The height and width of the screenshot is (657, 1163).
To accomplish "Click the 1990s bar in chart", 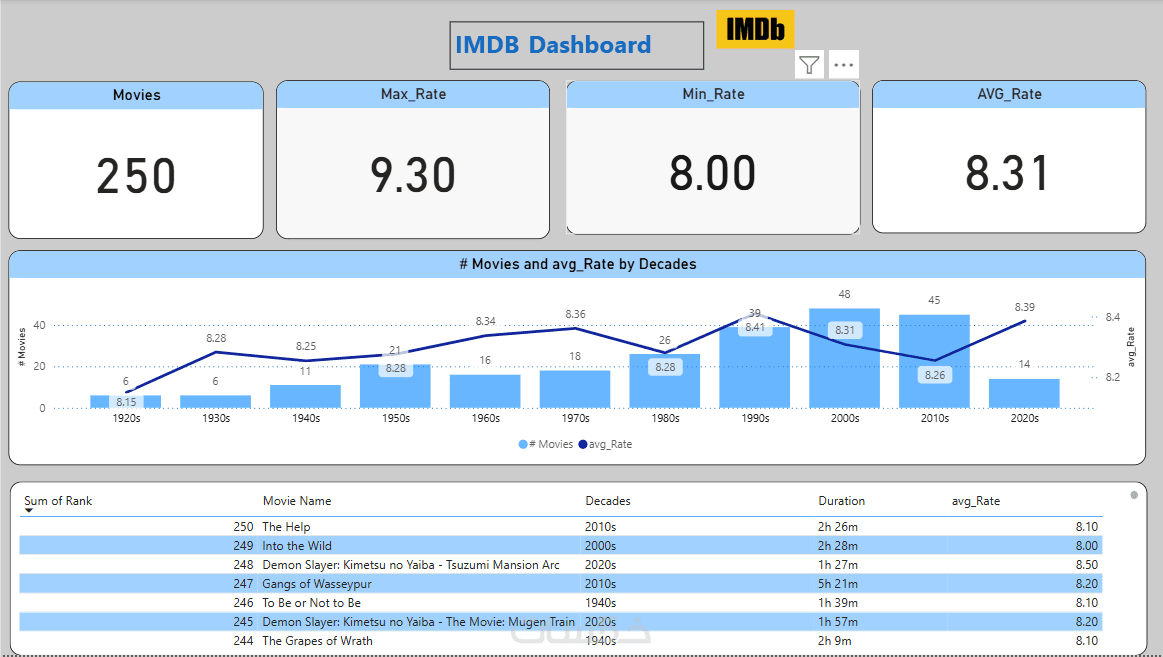I will (x=754, y=367).
